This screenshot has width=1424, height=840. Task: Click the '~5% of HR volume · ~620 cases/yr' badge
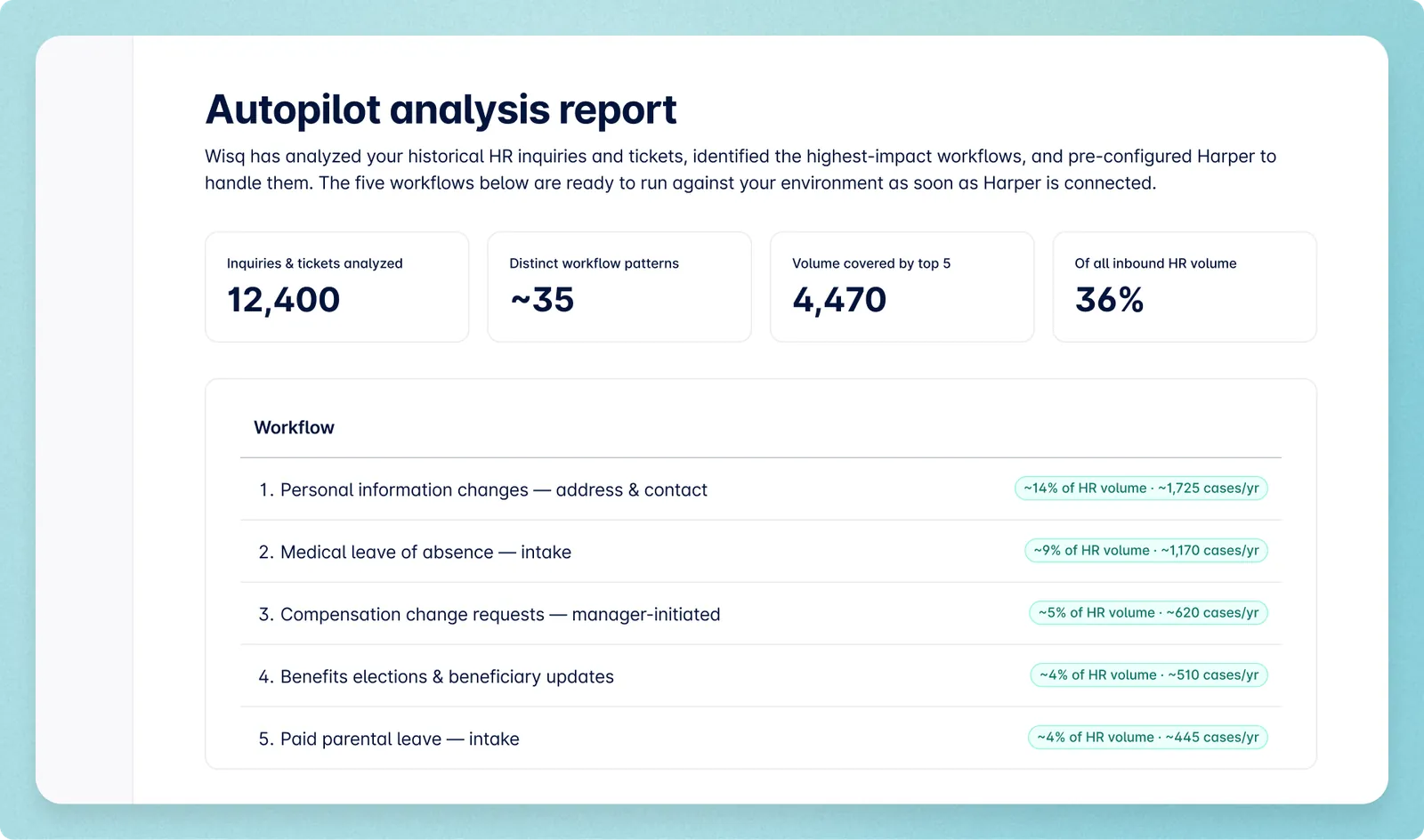pyautogui.click(x=1148, y=613)
